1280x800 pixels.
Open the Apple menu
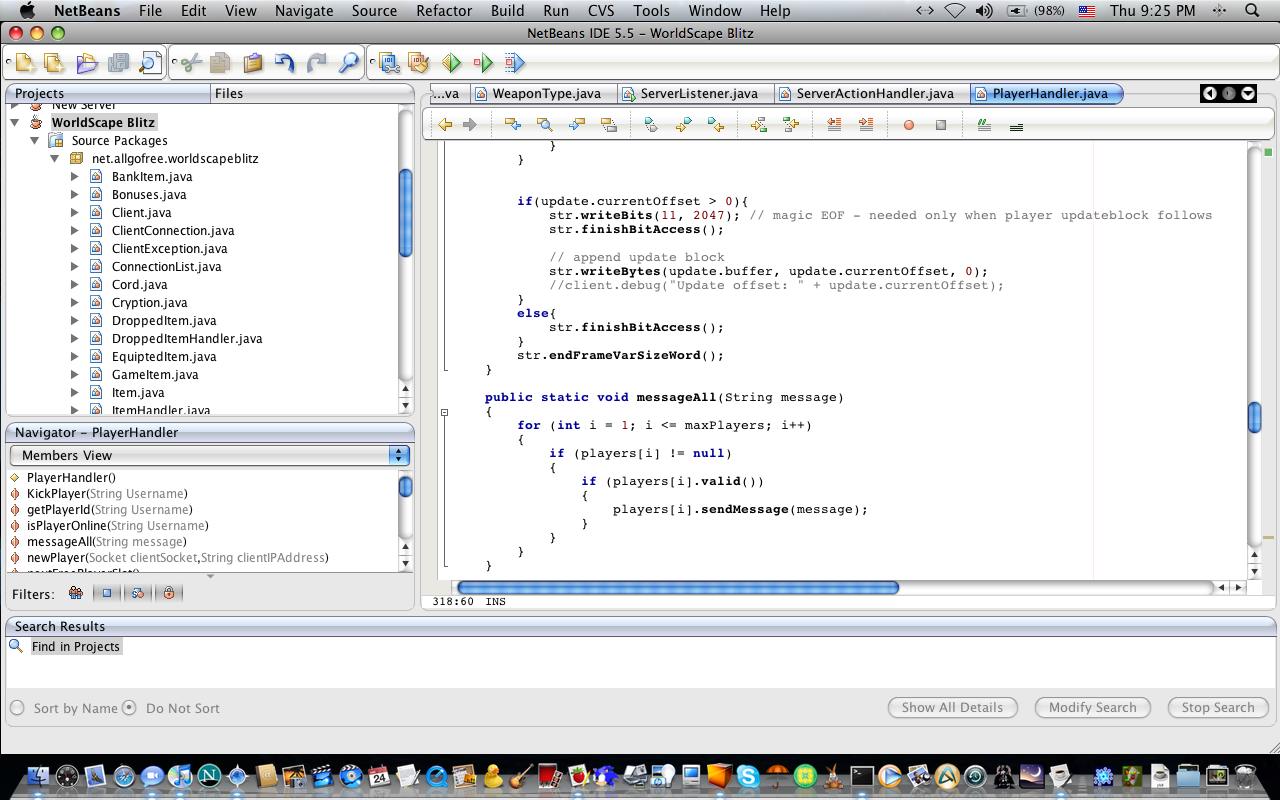click(x=27, y=11)
